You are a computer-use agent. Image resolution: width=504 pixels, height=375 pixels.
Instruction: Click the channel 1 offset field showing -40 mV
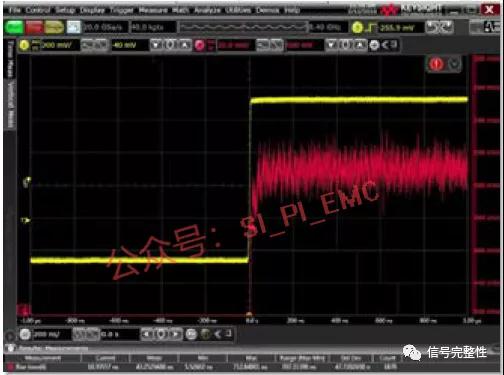130,45
